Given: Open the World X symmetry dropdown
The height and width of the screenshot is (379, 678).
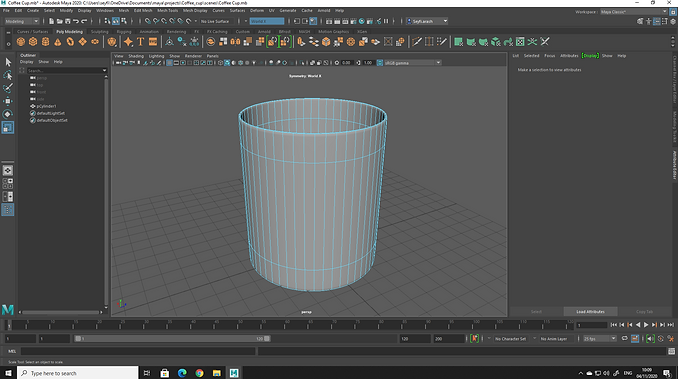Looking at the screenshot, I should tap(267, 21).
